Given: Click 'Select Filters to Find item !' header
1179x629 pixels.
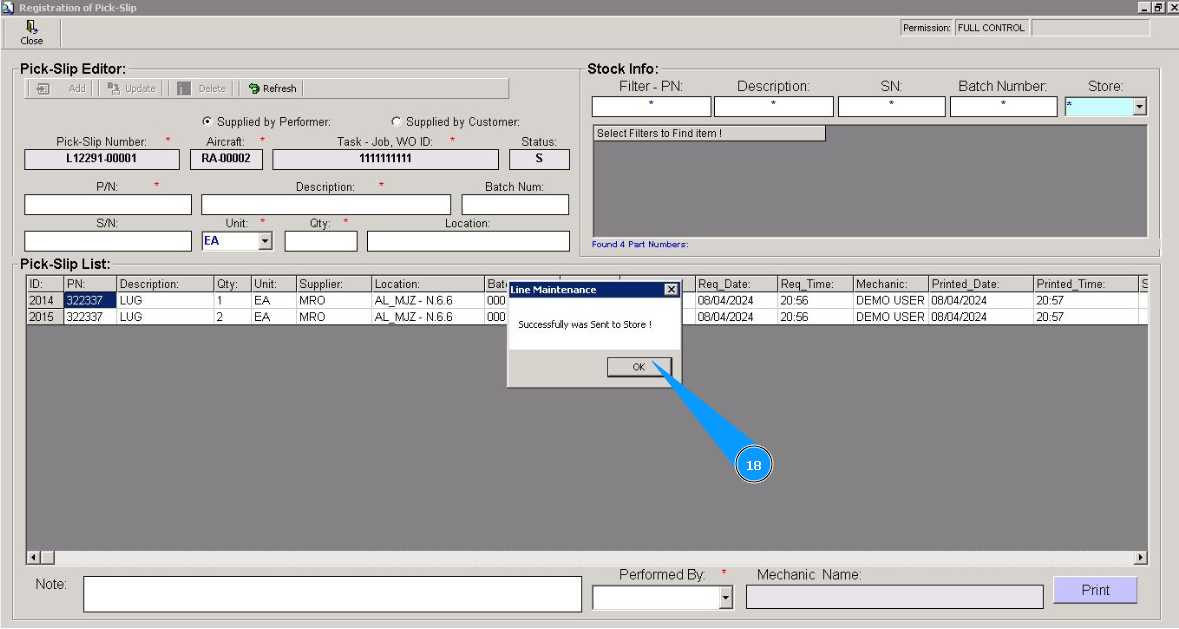Looking at the screenshot, I should (x=709, y=134).
